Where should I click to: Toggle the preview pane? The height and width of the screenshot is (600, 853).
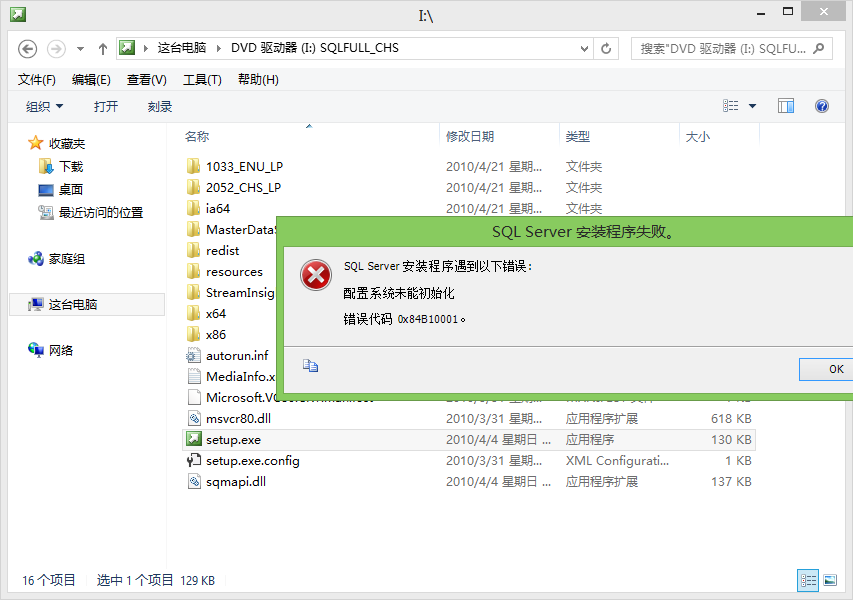785,105
